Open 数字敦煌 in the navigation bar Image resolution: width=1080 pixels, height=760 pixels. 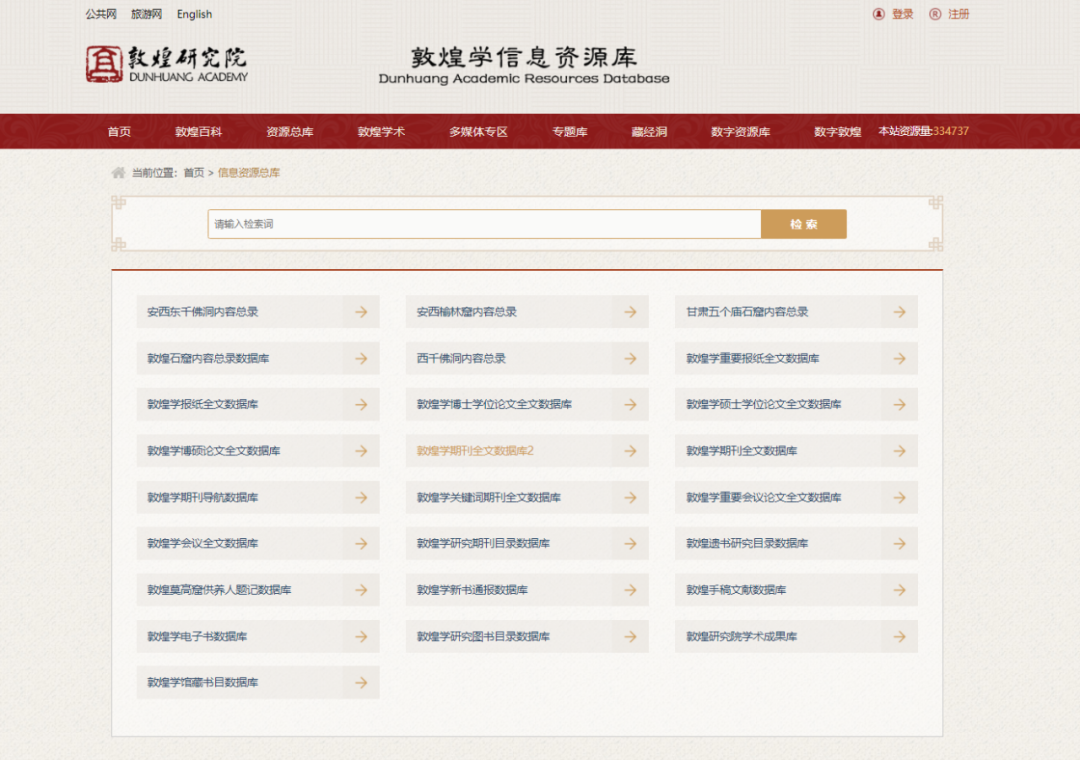838,132
